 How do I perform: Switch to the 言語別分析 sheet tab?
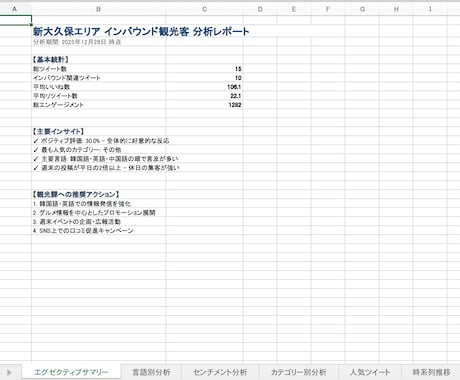pyautogui.click(x=151, y=372)
